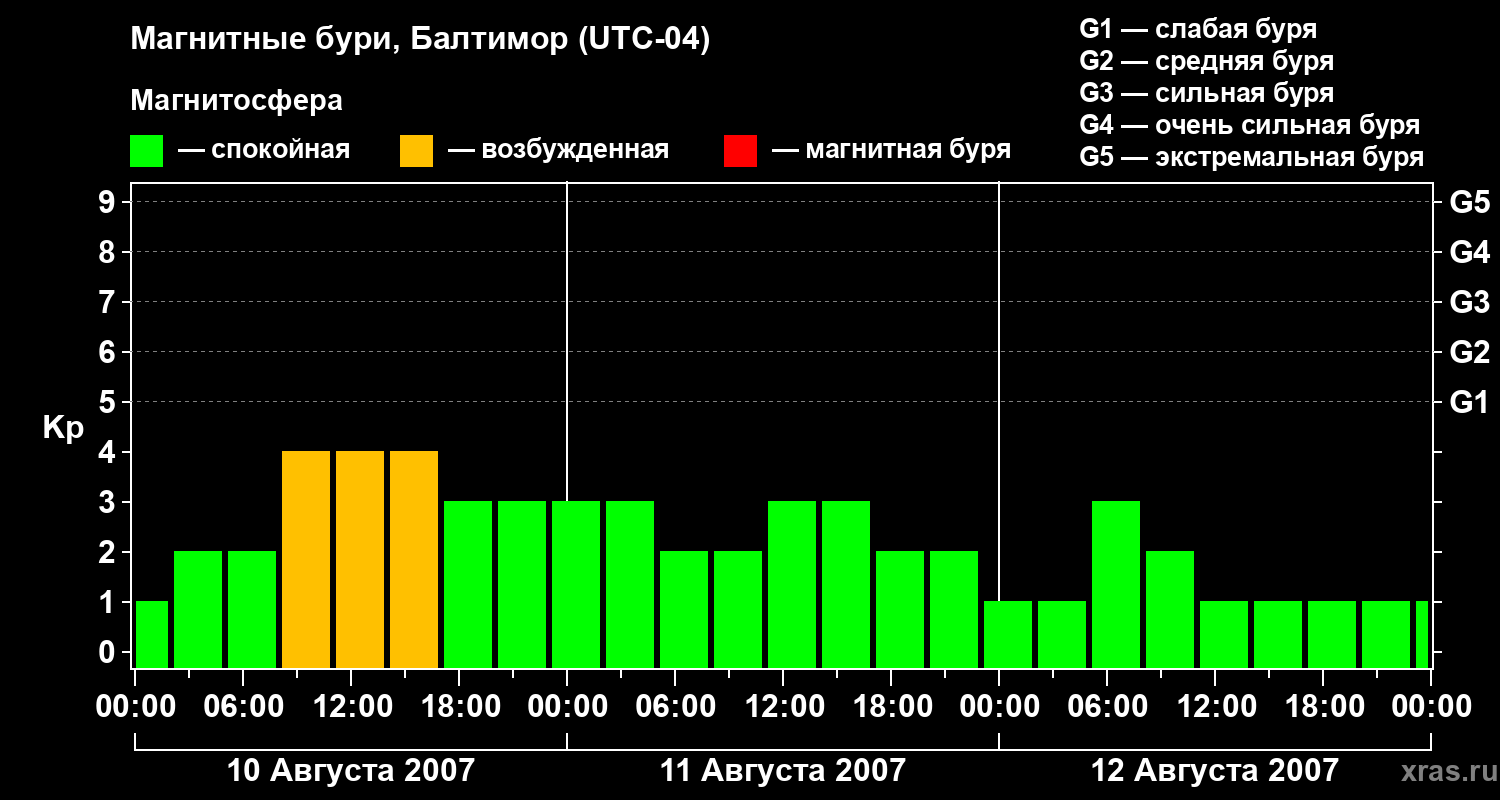Click the '06:00' time label for 11 August

tap(676, 707)
